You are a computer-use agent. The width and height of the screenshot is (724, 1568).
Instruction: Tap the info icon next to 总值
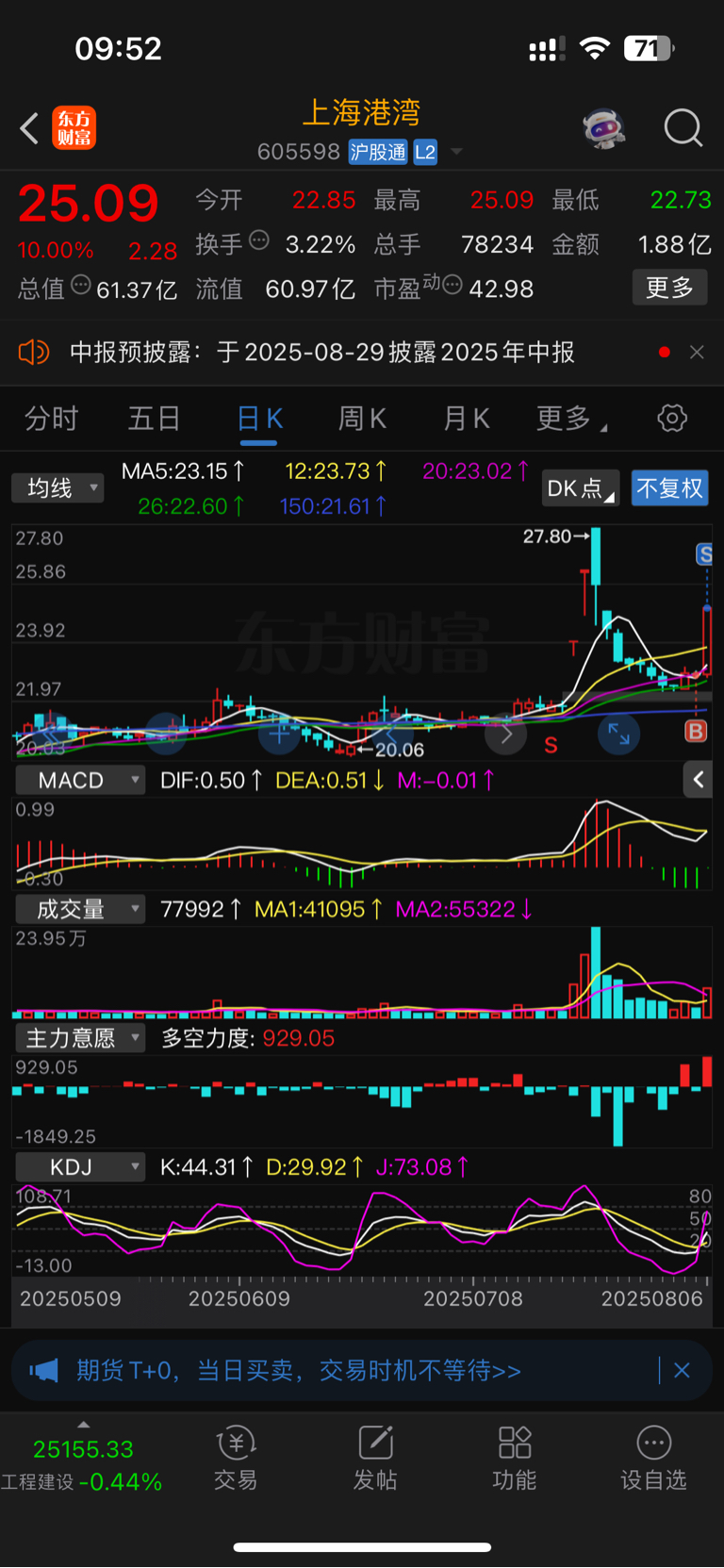click(81, 285)
